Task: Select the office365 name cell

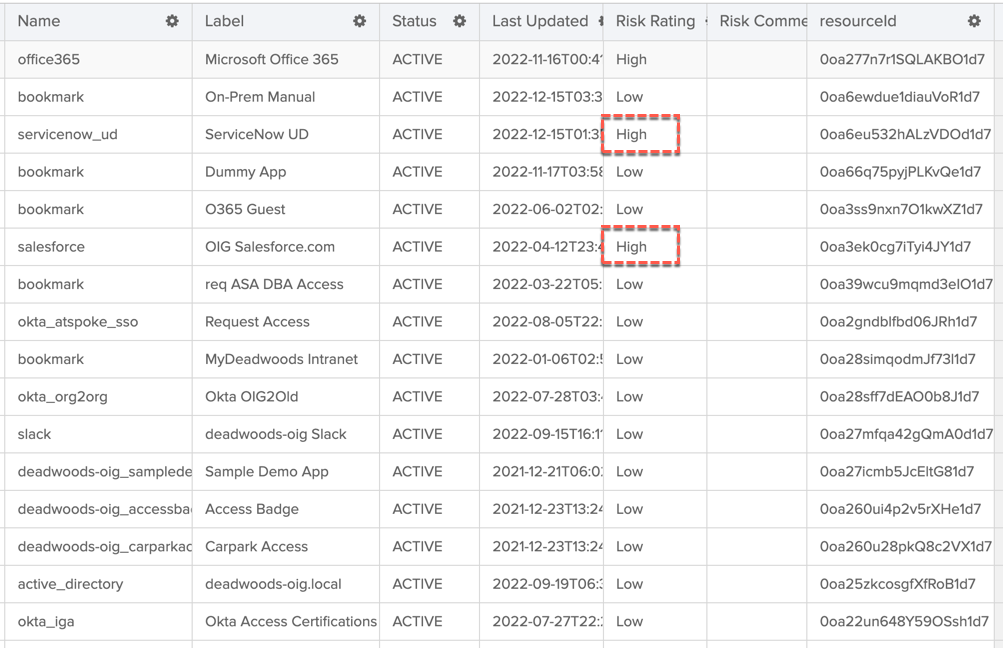Action: tap(49, 59)
